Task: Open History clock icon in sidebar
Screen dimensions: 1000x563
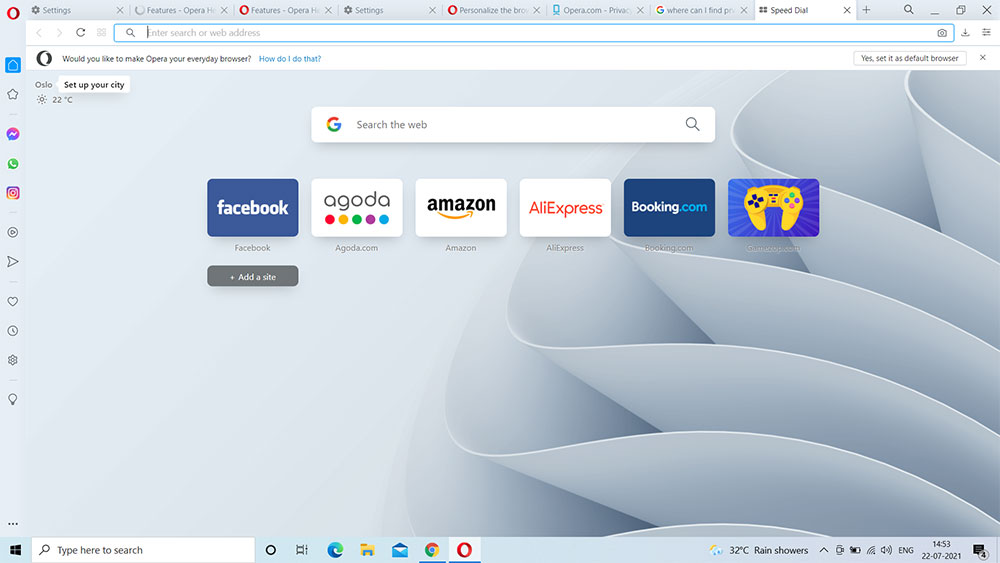Action: point(13,331)
